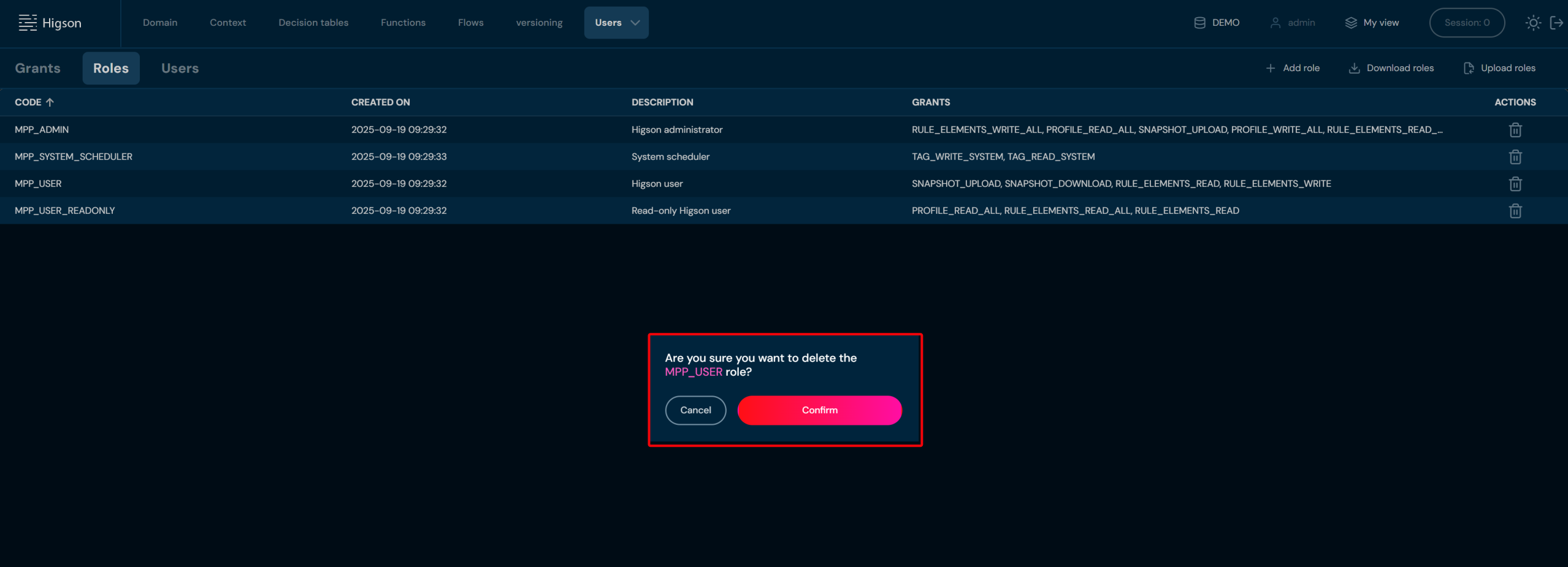Open the My view layers option
This screenshot has width=1568, height=567.
(1372, 23)
